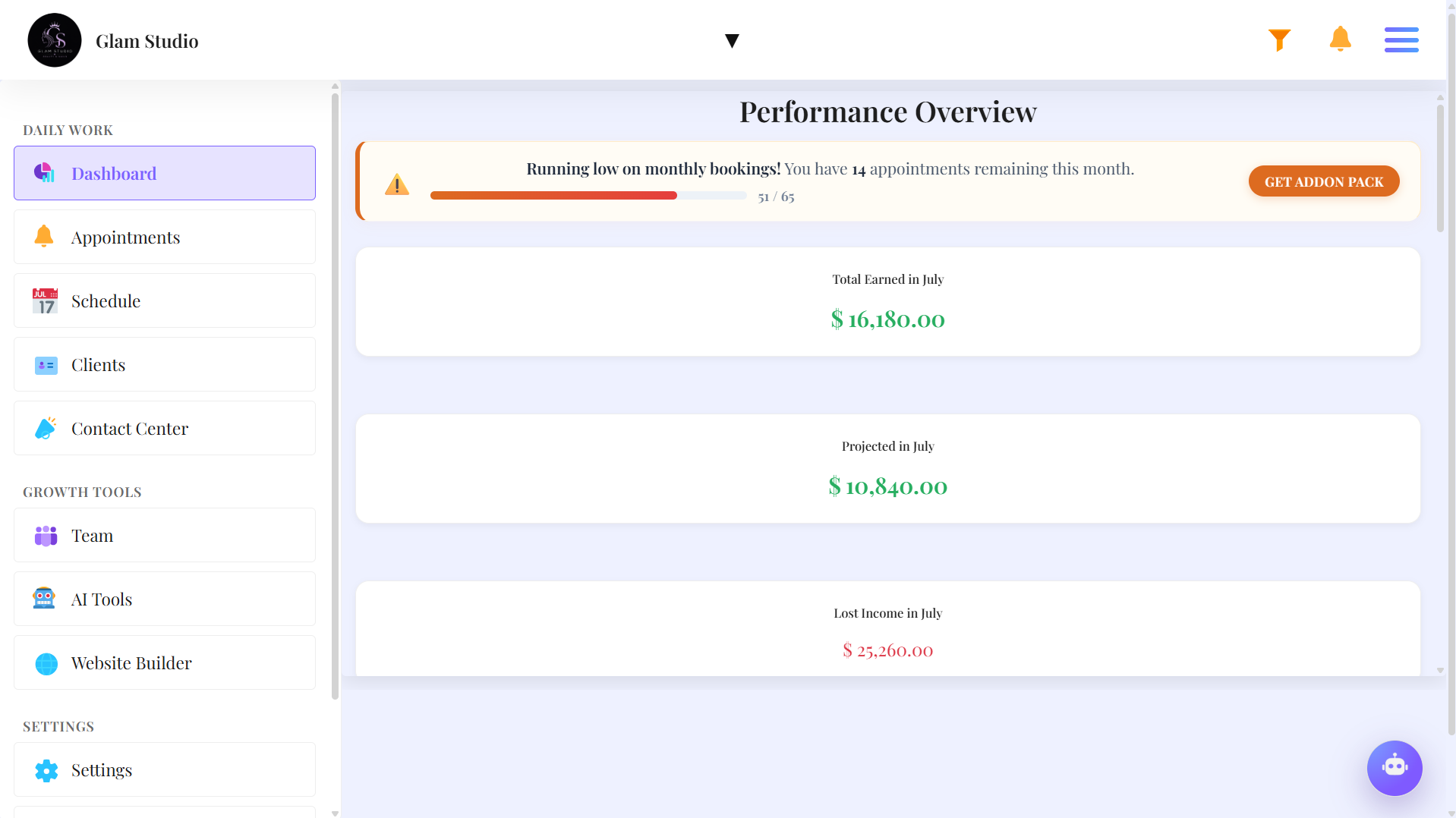1456x818 pixels.
Task: Select Clients in the sidebar
Action: pyautogui.click(x=165, y=364)
